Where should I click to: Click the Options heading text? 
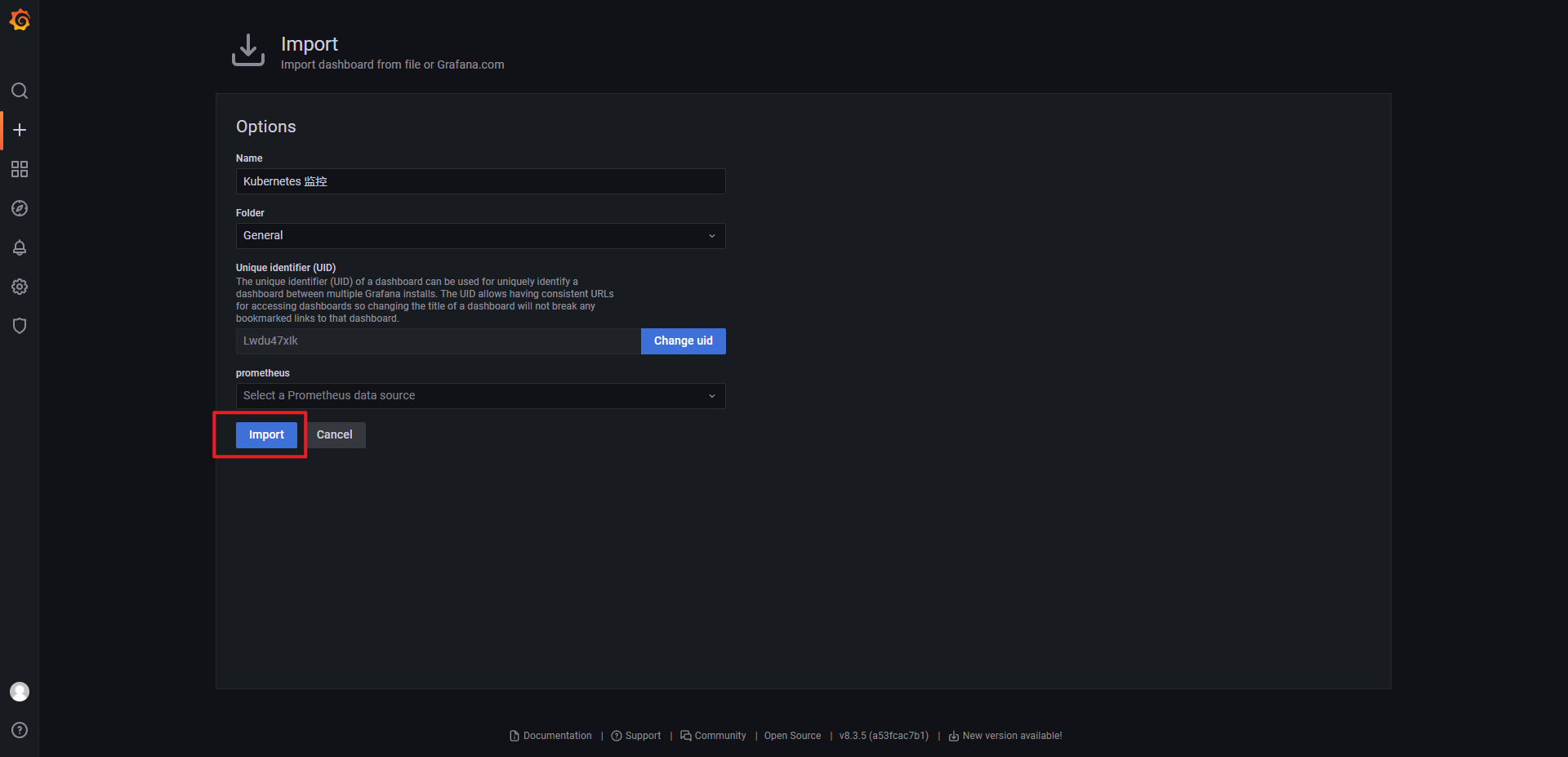(x=266, y=127)
